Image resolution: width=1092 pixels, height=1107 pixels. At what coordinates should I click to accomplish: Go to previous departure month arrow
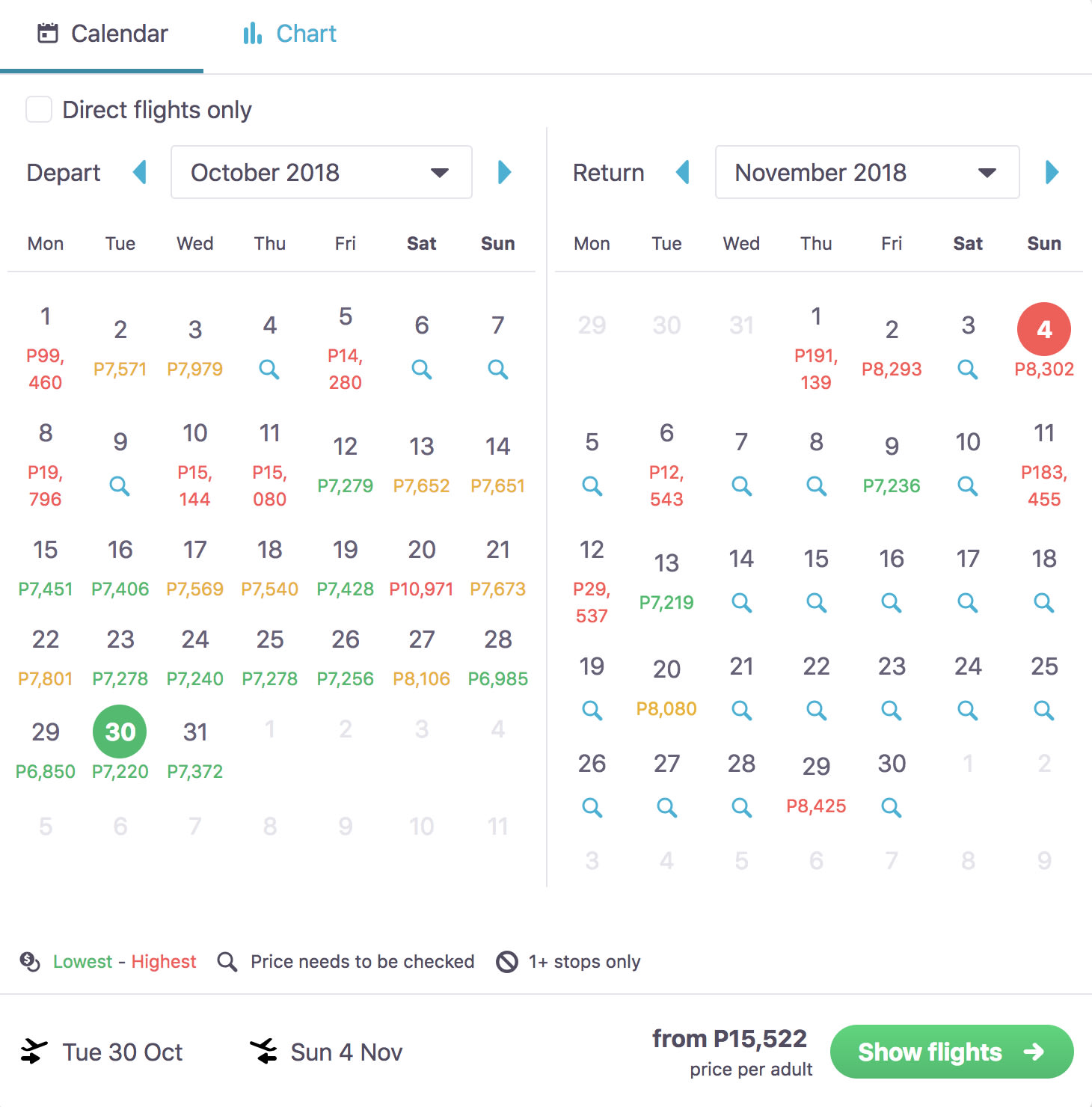click(x=139, y=172)
